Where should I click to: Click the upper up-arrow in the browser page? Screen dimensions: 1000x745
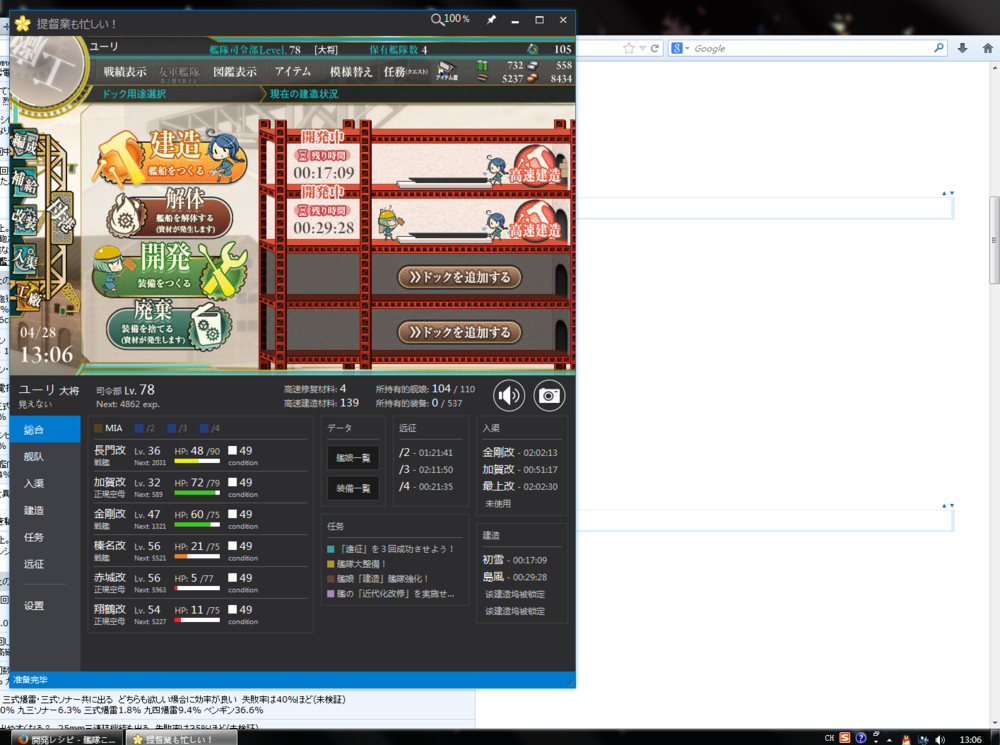coord(944,193)
